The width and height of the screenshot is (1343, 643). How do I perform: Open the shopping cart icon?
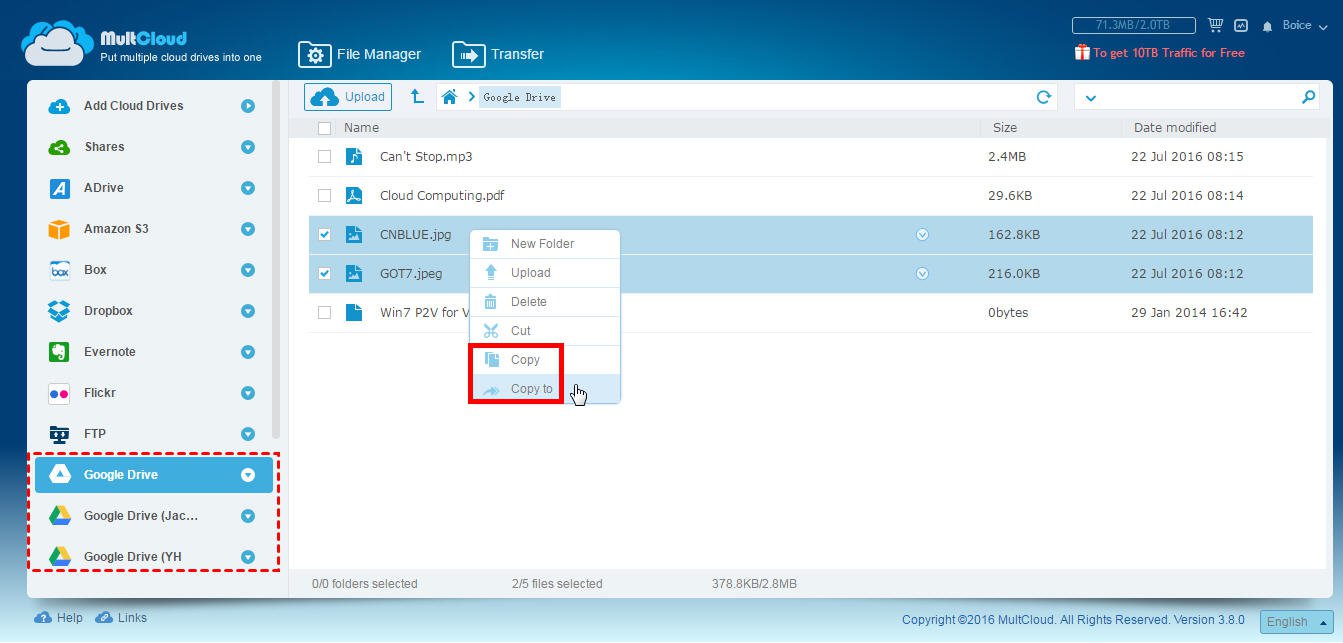(1215, 25)
